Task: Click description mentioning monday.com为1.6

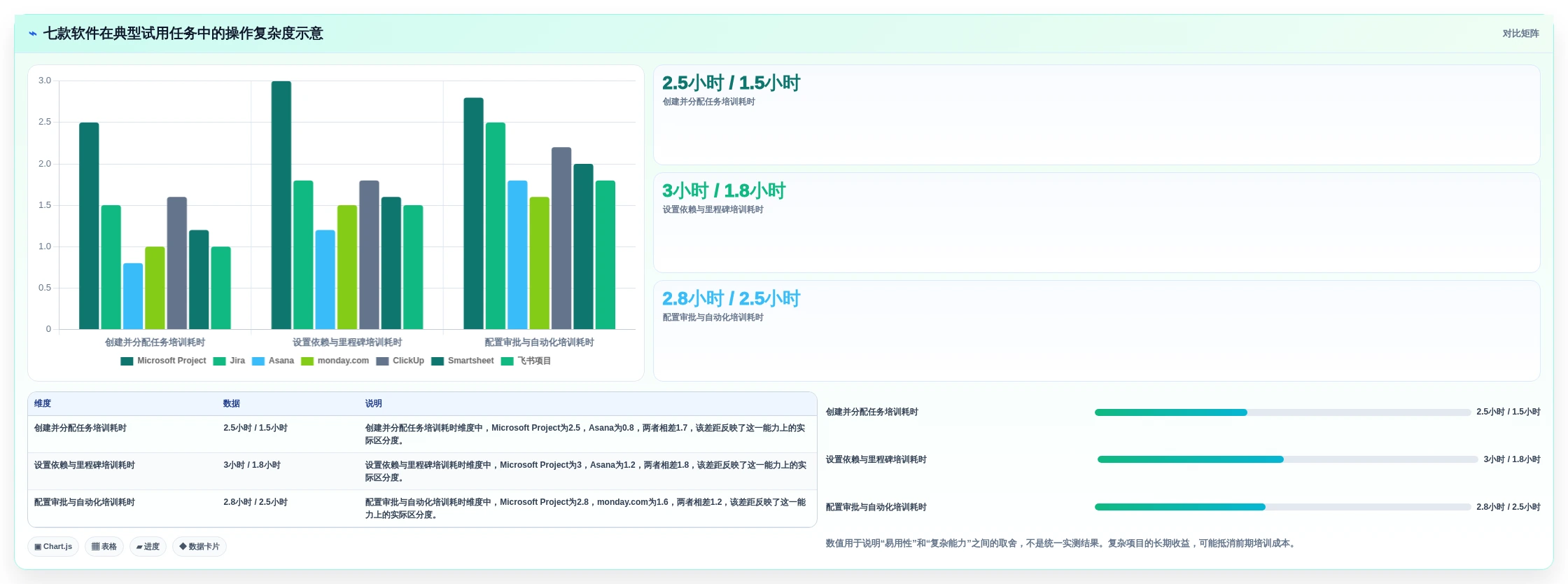Action: 585,508
